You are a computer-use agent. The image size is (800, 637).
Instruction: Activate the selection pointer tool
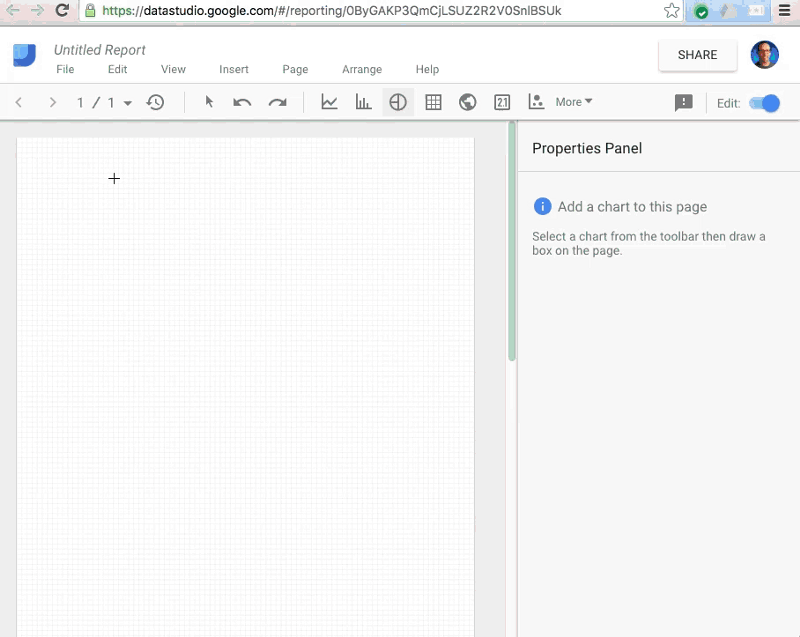point(209,102)
